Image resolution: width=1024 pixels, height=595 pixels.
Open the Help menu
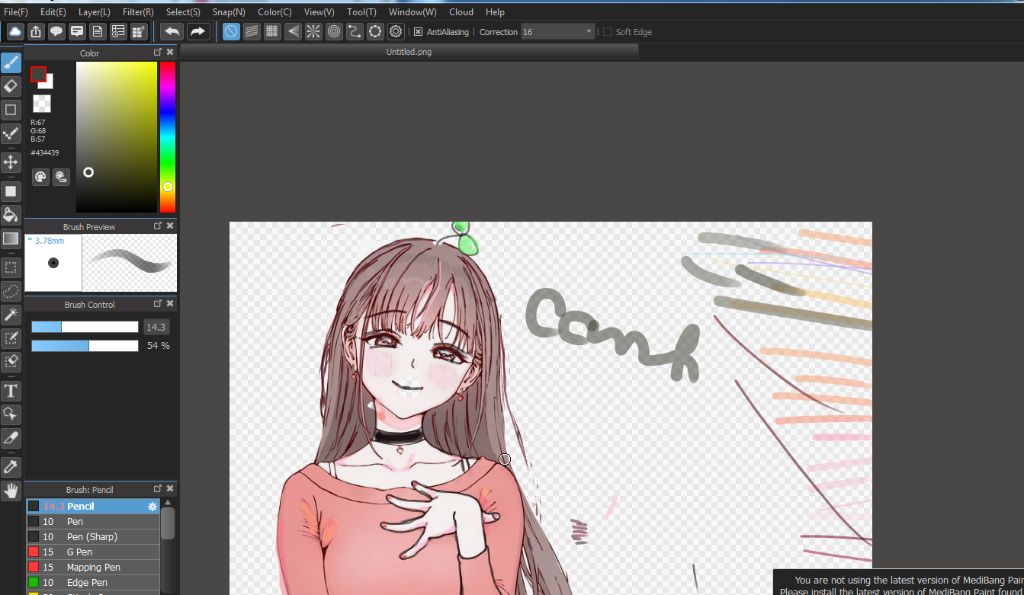point(495,12)
